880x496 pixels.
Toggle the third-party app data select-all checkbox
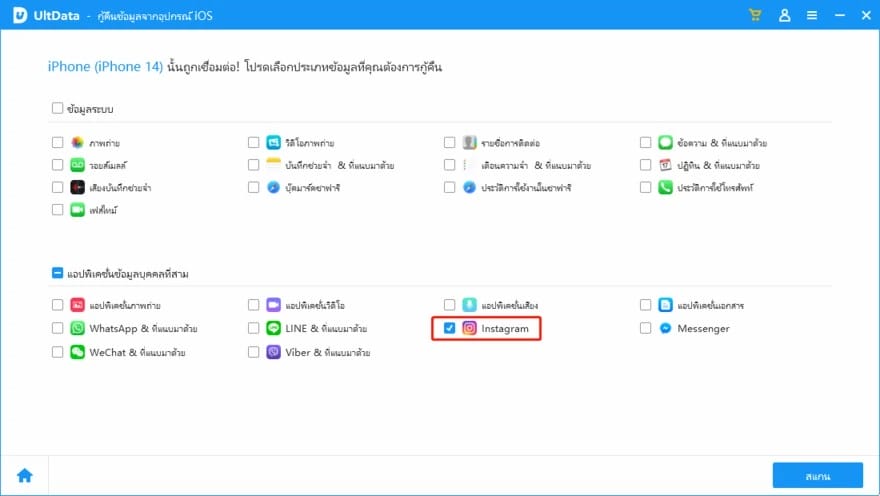(x=57, y=273)
